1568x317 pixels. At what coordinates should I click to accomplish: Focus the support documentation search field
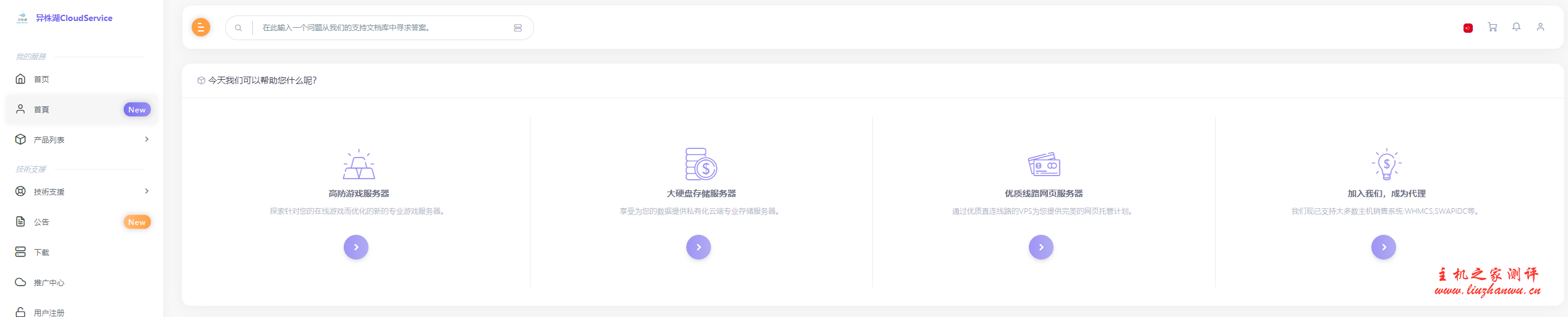click(380, 28)
